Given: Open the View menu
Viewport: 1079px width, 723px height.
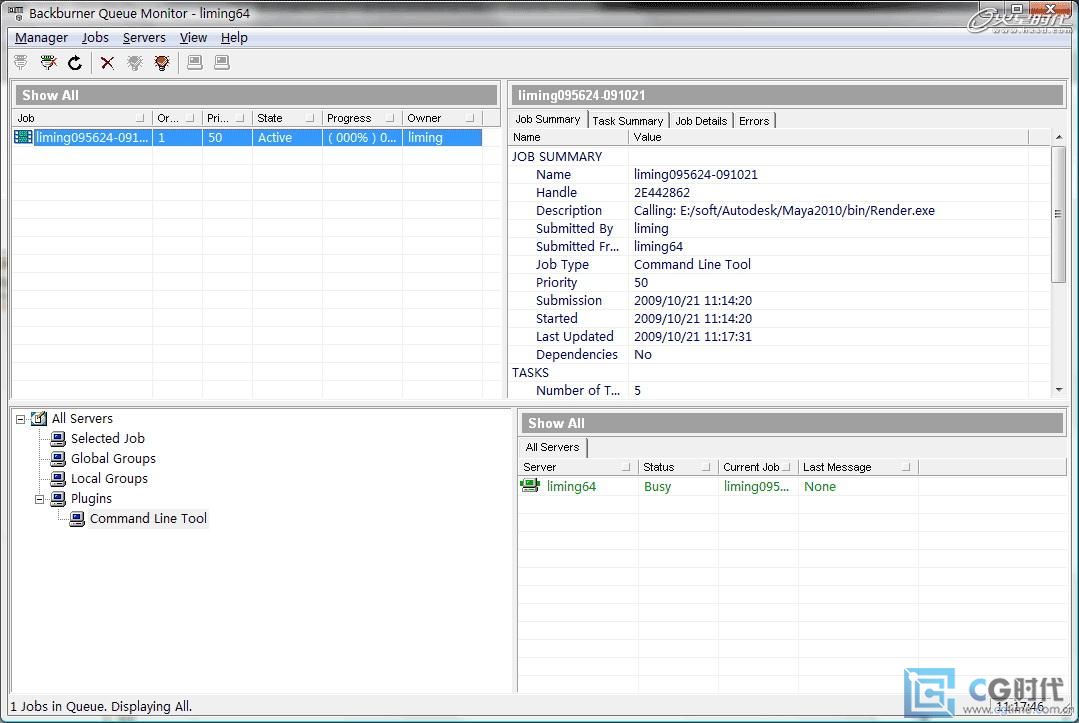Looking at the screenshot, I should (x=193, y=37).
